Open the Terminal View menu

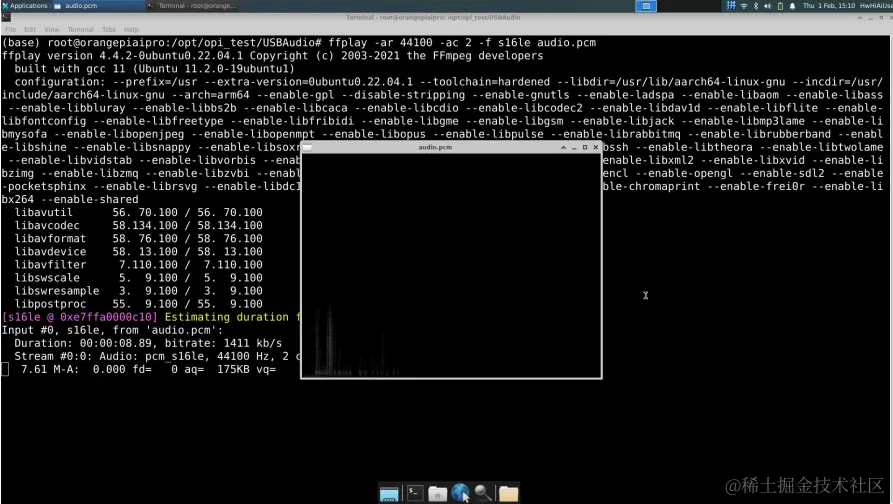point(51,30)
